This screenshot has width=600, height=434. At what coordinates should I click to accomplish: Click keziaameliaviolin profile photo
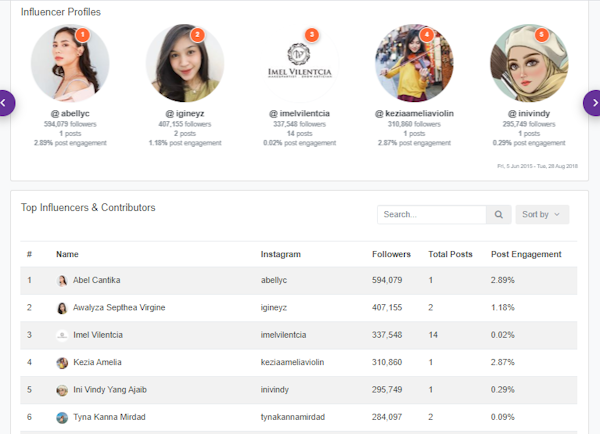(x=414, y=63)
